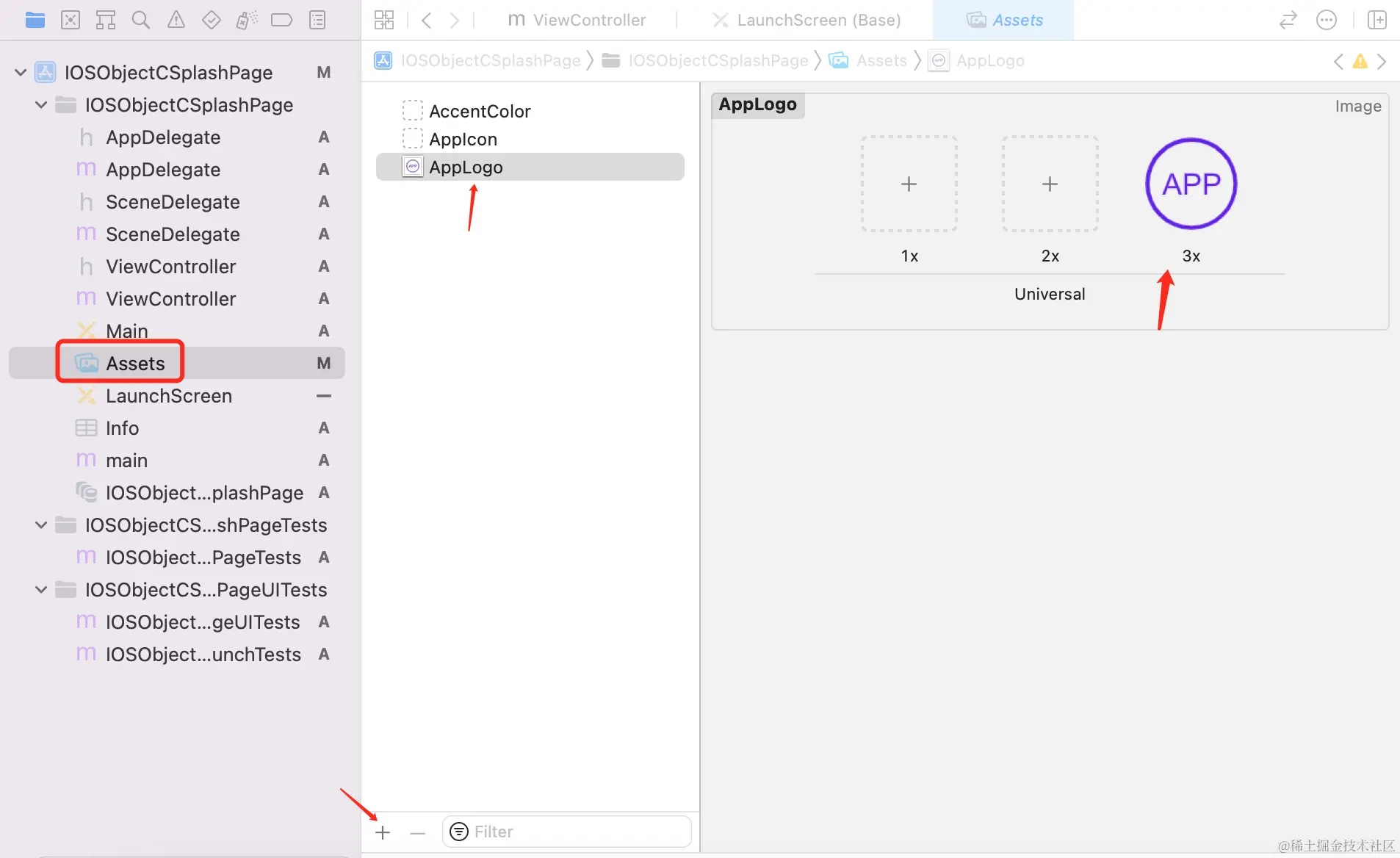
Task: Click the filter options icon
Action: tap(459, 832)
